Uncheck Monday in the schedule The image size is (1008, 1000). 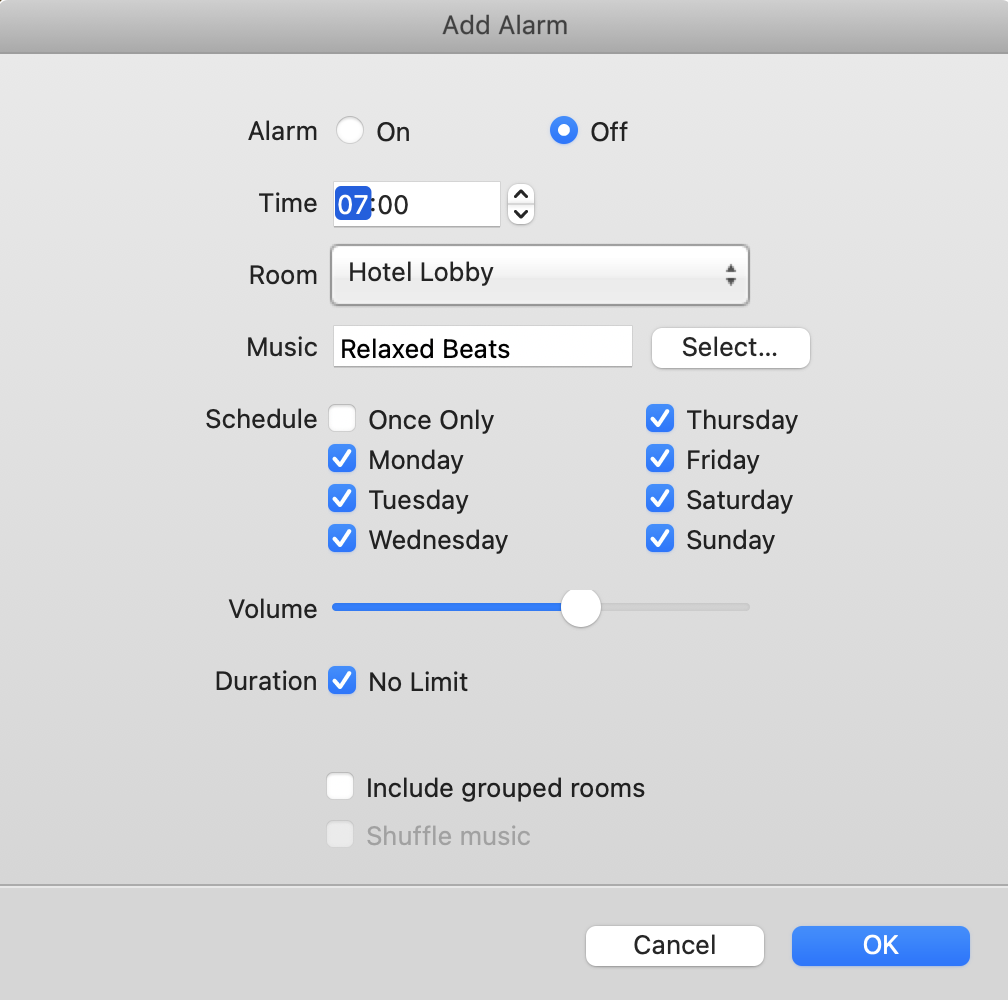(x=342, y=459)
